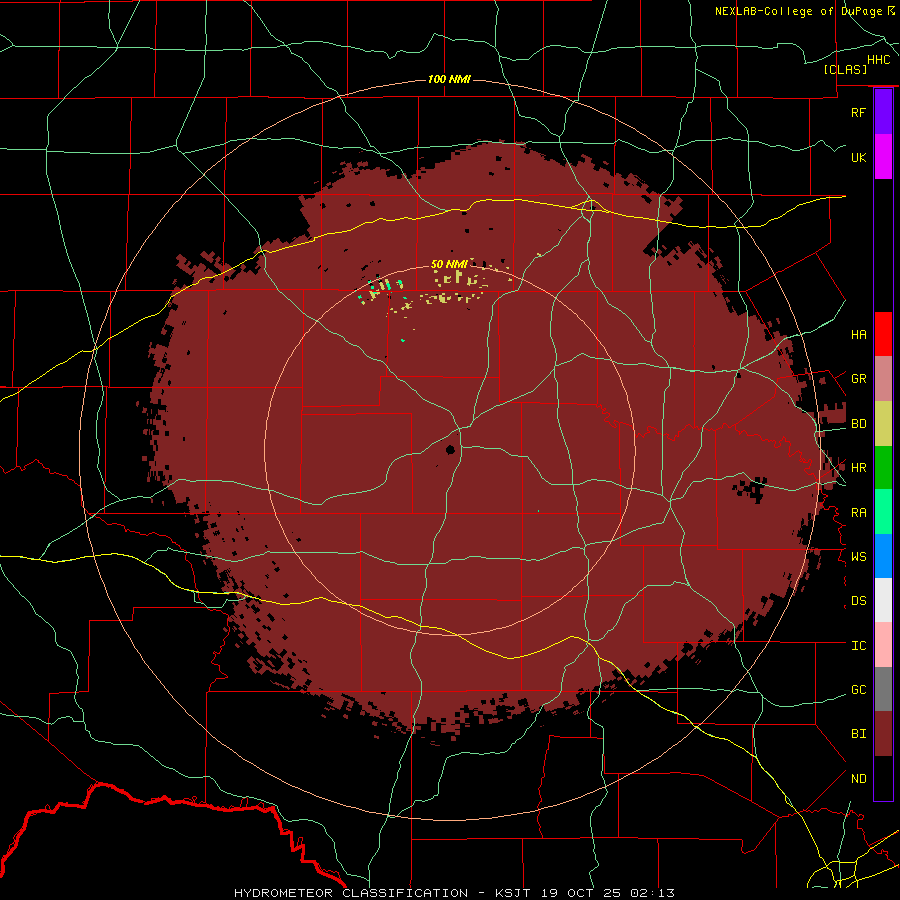
Task: Select the GR pink legend swatch
Action: (x=883, y=379)
